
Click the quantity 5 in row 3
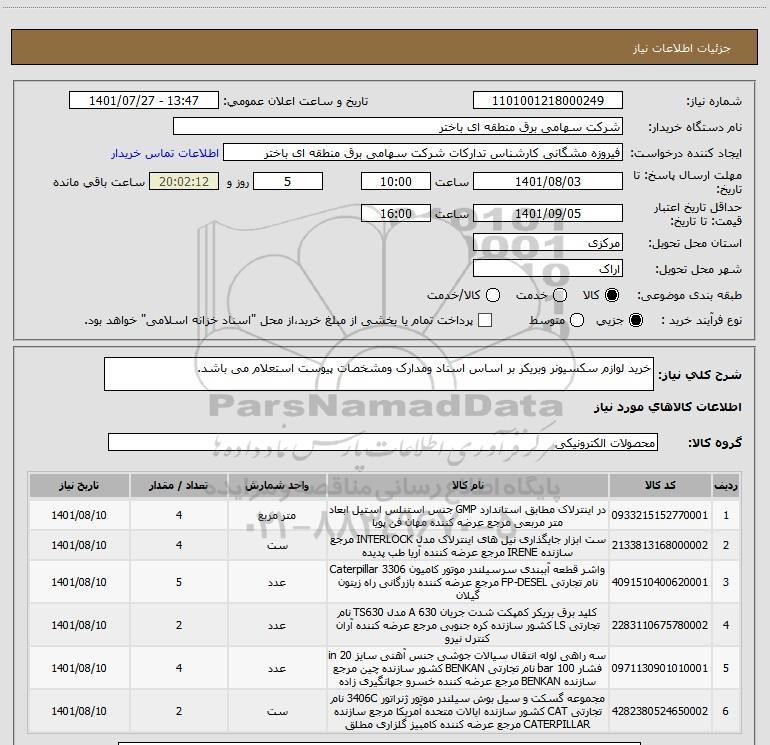(179, 582)
